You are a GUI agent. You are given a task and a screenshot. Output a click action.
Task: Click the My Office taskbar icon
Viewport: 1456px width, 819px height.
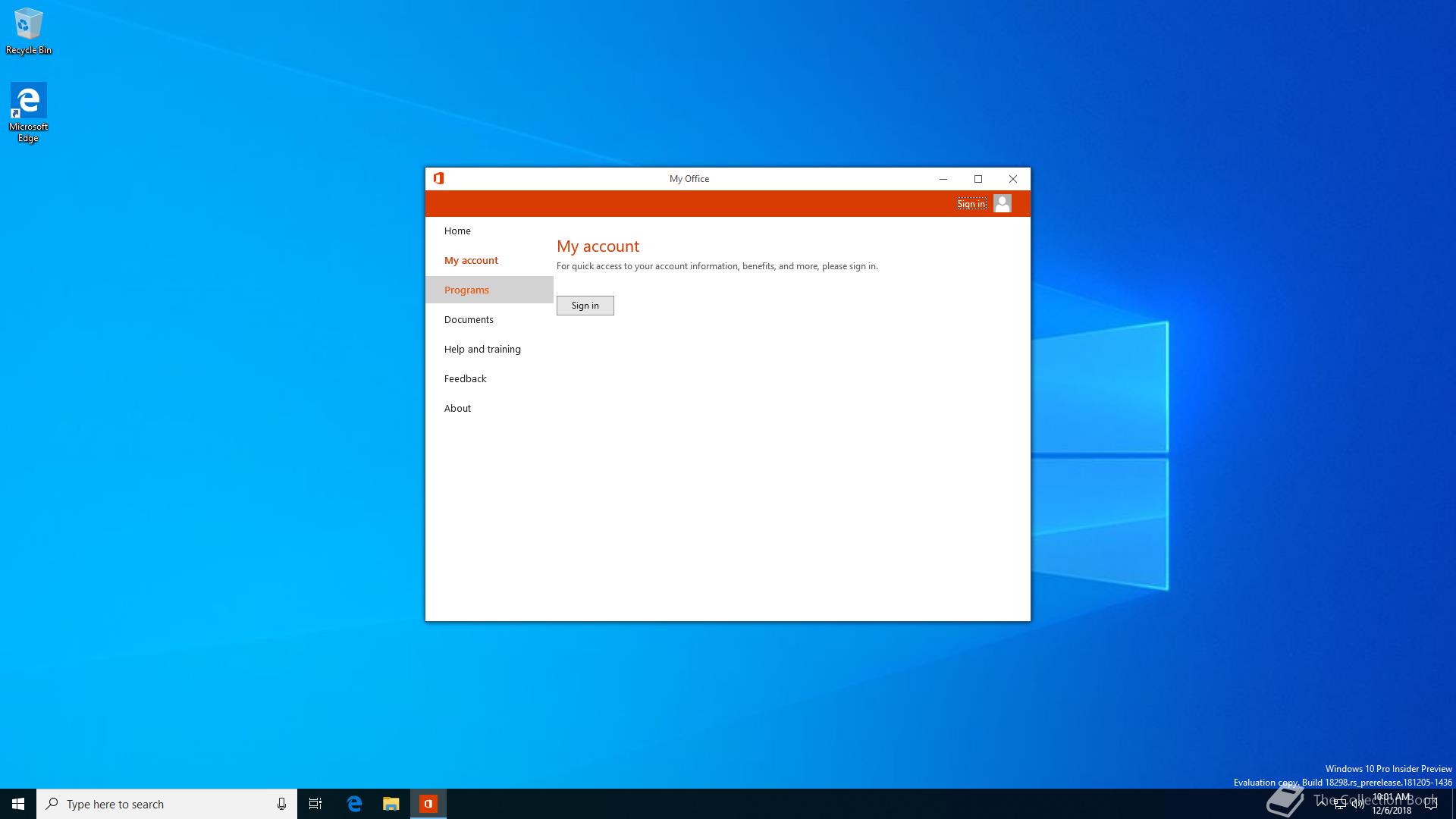(x=428, y=804)
